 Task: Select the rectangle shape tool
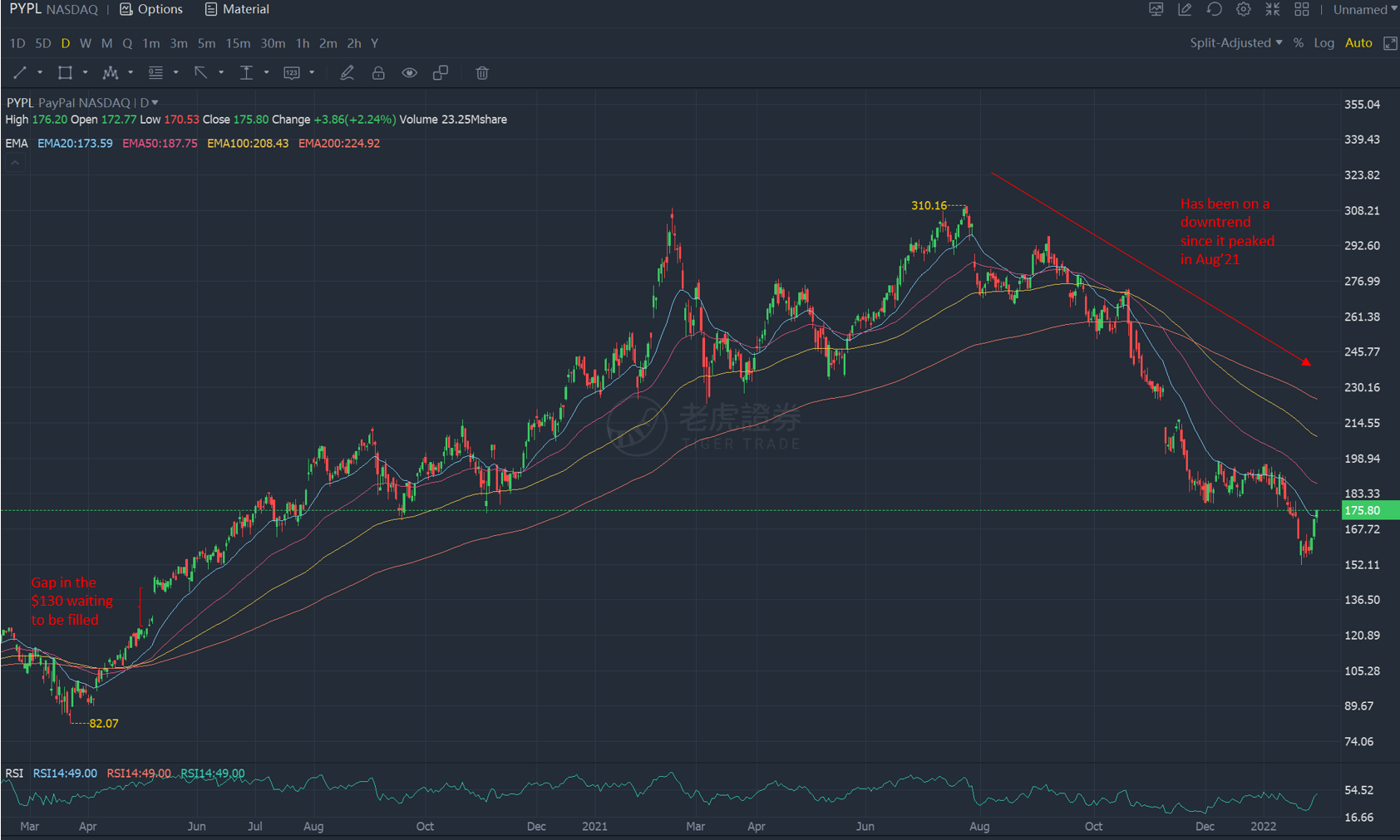point(65,73)
